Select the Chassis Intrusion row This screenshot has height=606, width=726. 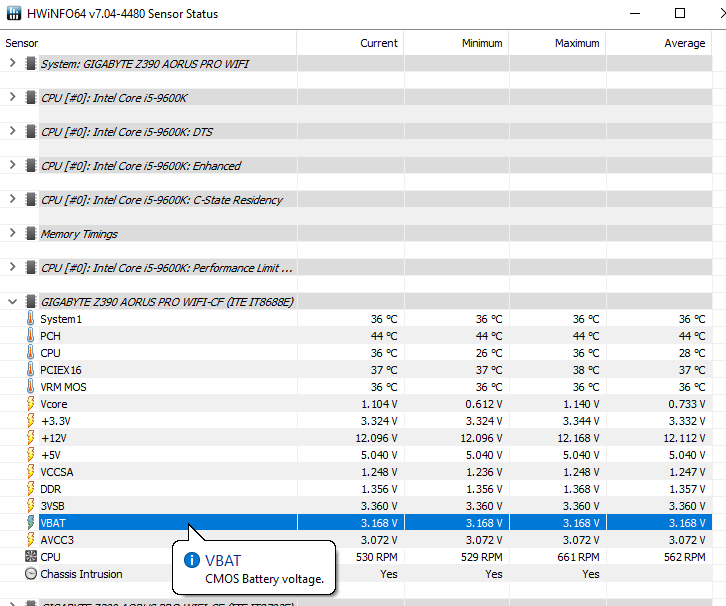tap(356, 574)
